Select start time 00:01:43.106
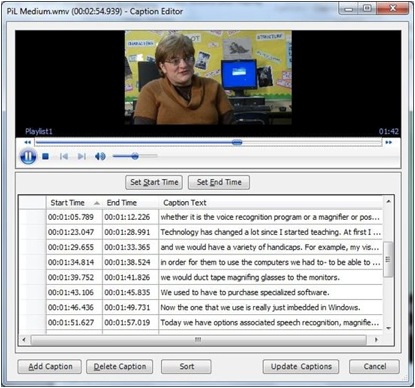This screenshot has width=415, height=388. pos(74,292)
